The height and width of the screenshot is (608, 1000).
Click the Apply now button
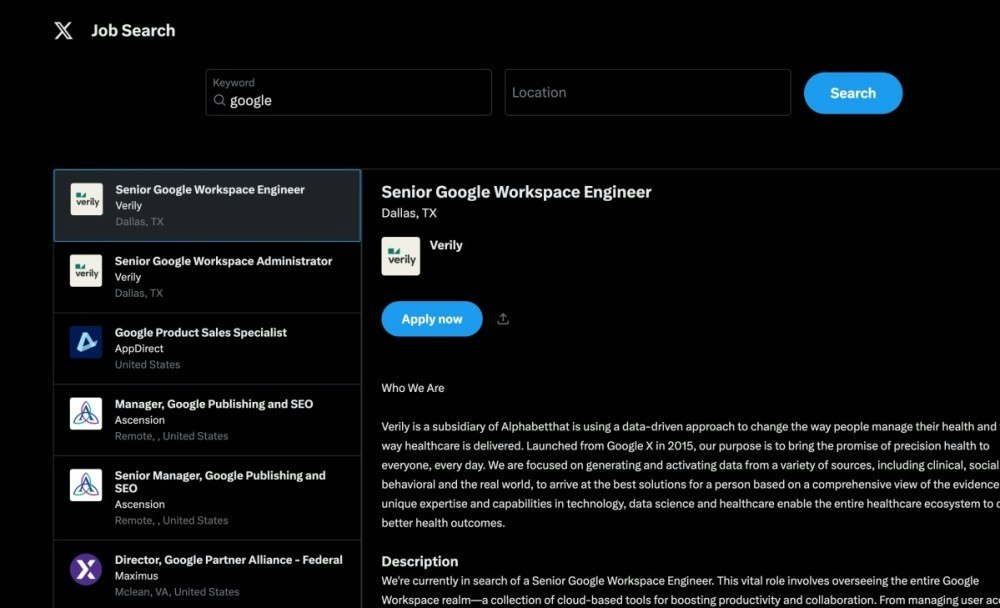click(x=432, y=319)
